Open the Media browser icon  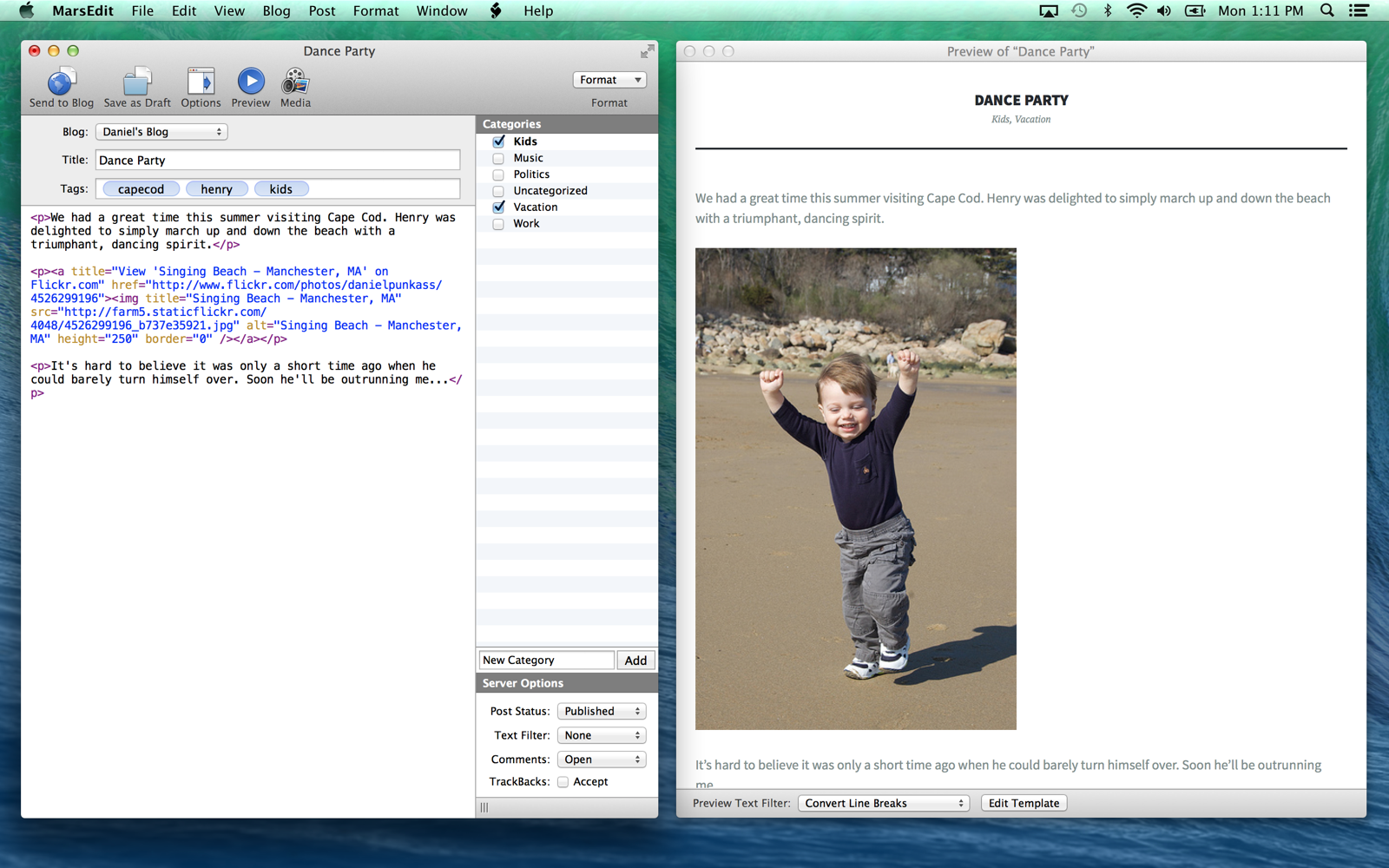295,82
